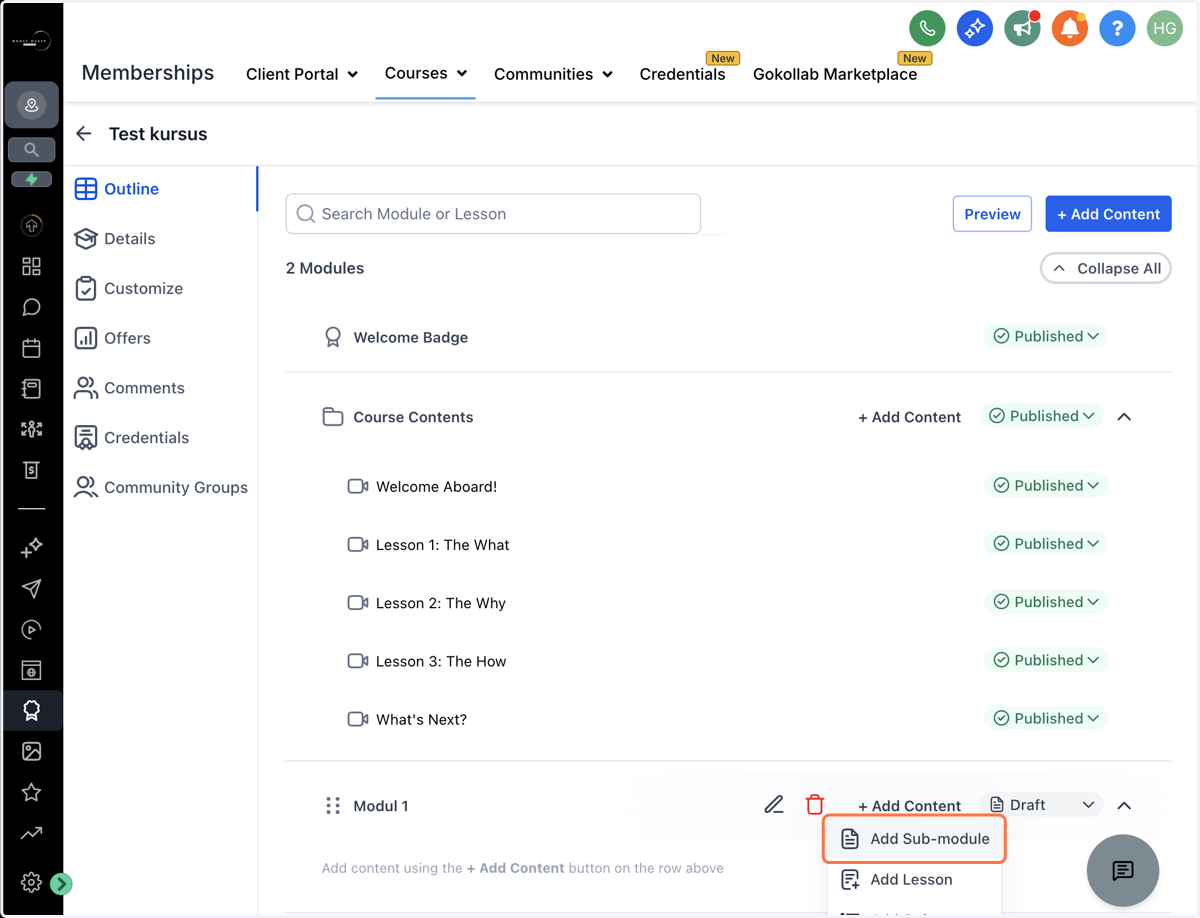The image size is (1200, 918).
Task: Open Conversations chat bubble in sidebar
Action: (31, 307)
